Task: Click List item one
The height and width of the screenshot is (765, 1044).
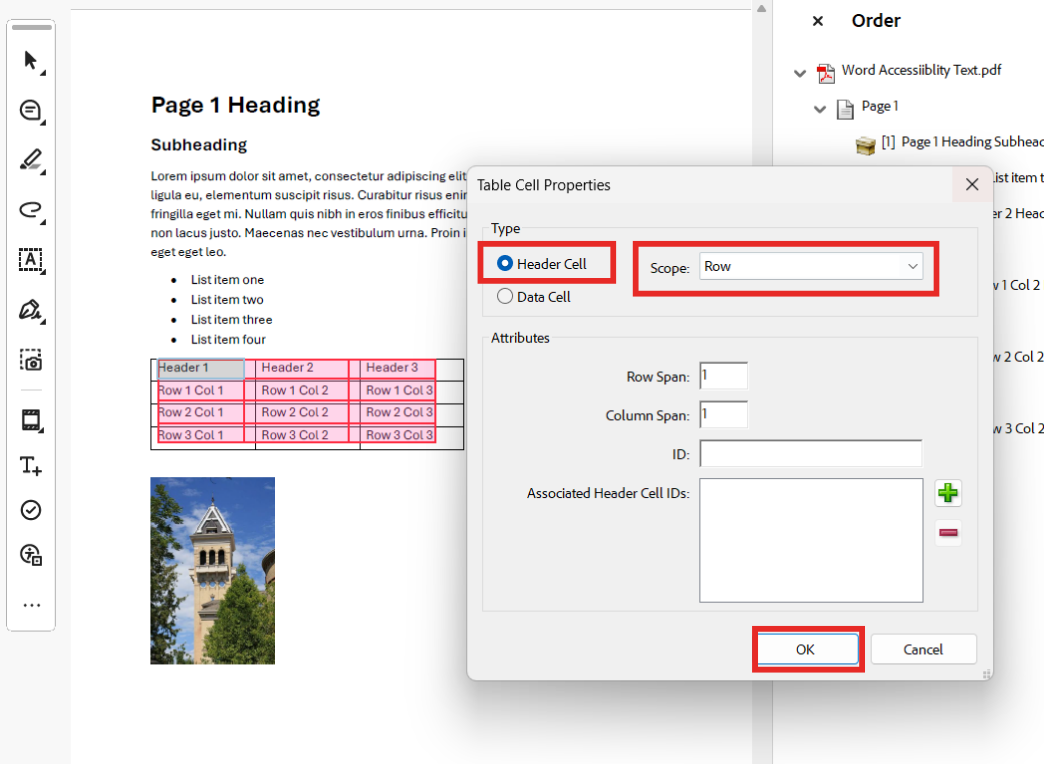Action: pyautogui.click(x=227, y=280)
